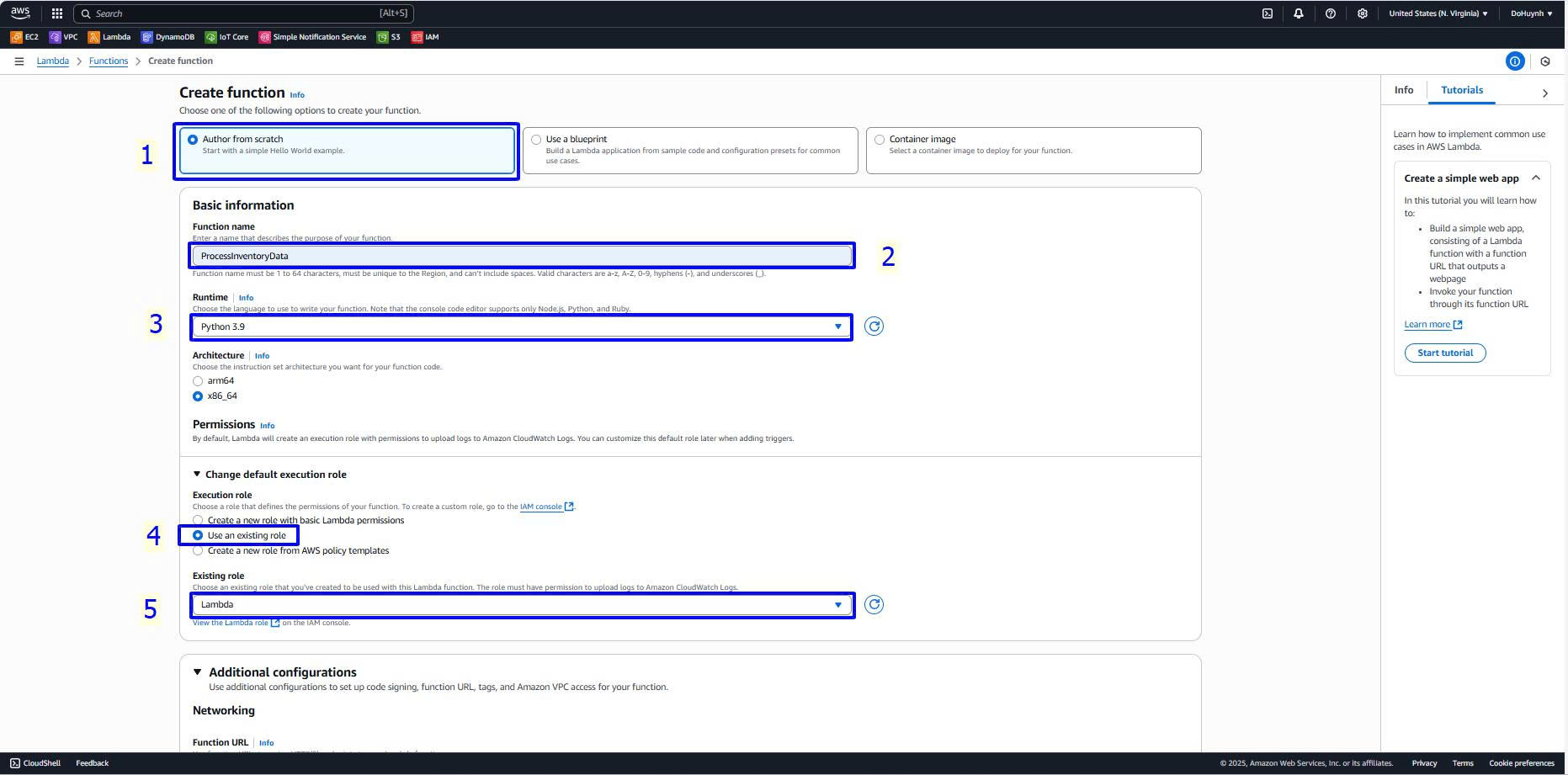Image resolution: width=1568 pixels, height=775 pixels.
Task: Click the Function name input field
Action: point(521,256)
